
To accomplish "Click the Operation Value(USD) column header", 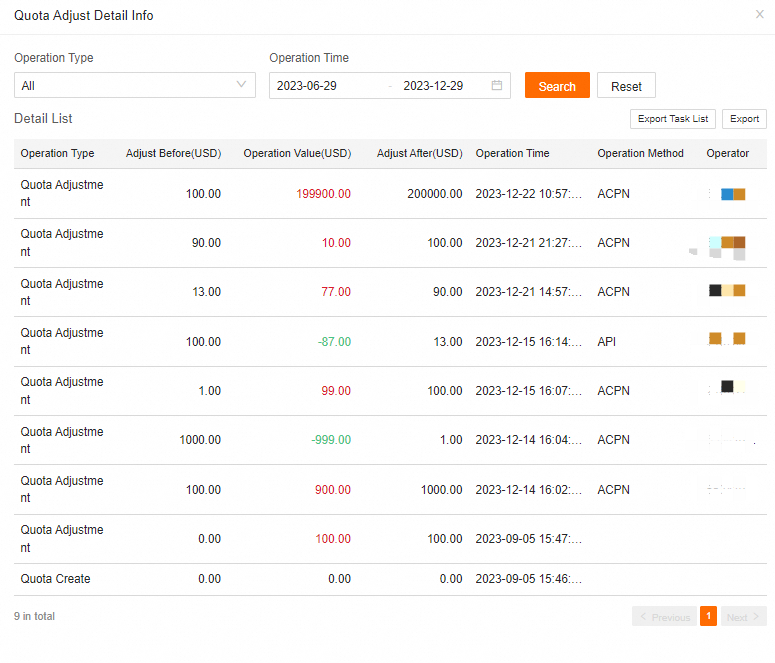I will click(297, 154).
